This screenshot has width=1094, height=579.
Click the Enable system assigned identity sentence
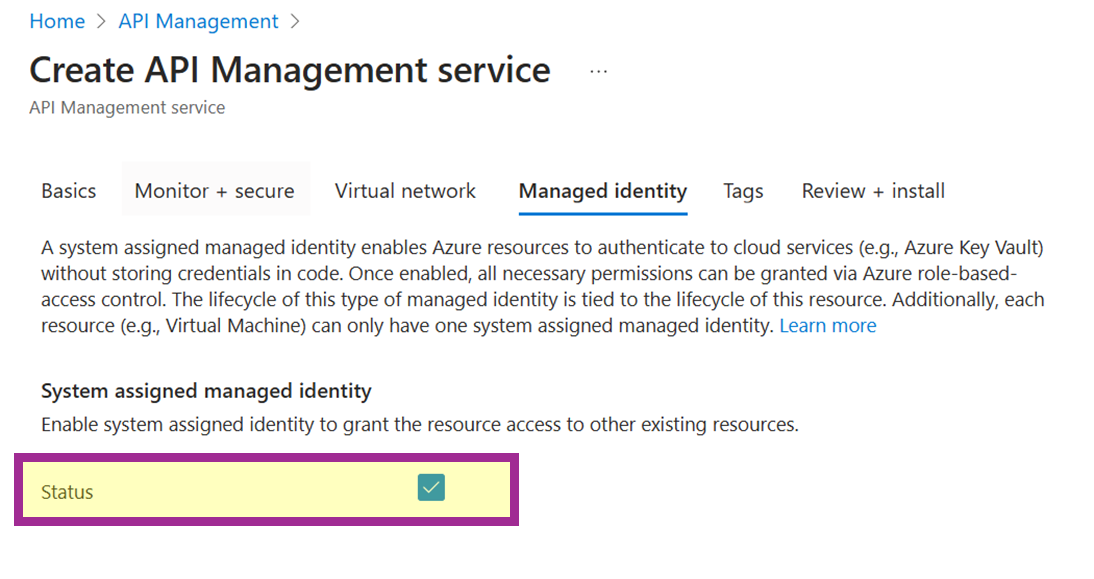pyautogui.click(x=419, y=425)
